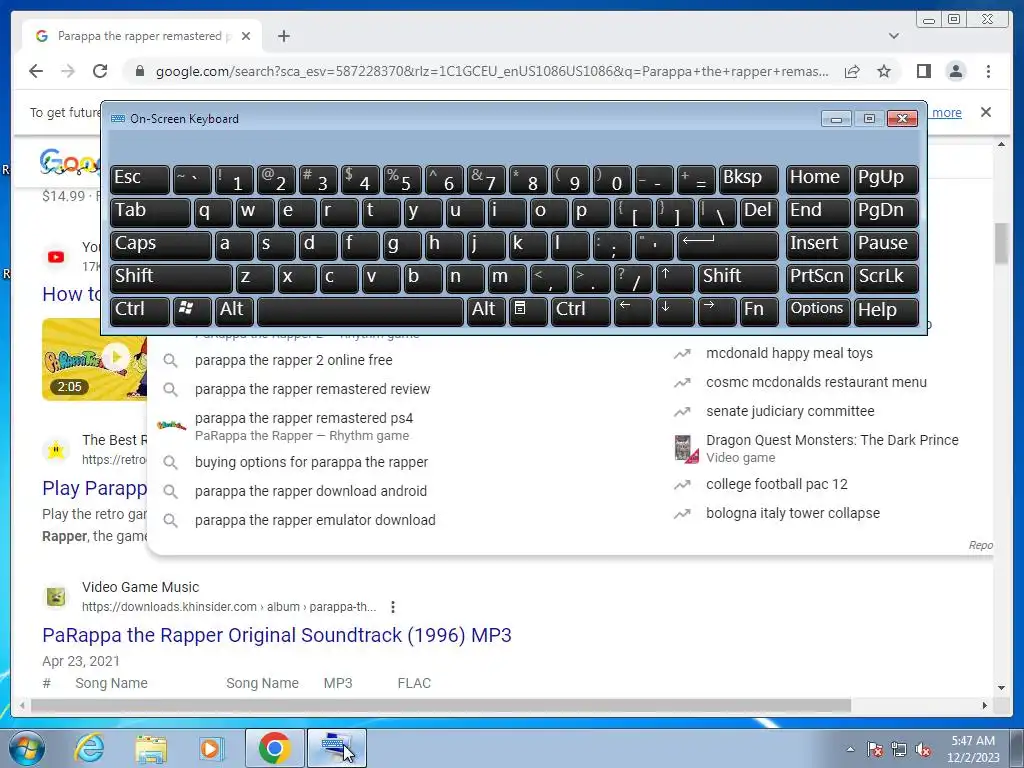Choose trending senate judiciary committee
The image size is (1024, 768).
click(790, 411)
